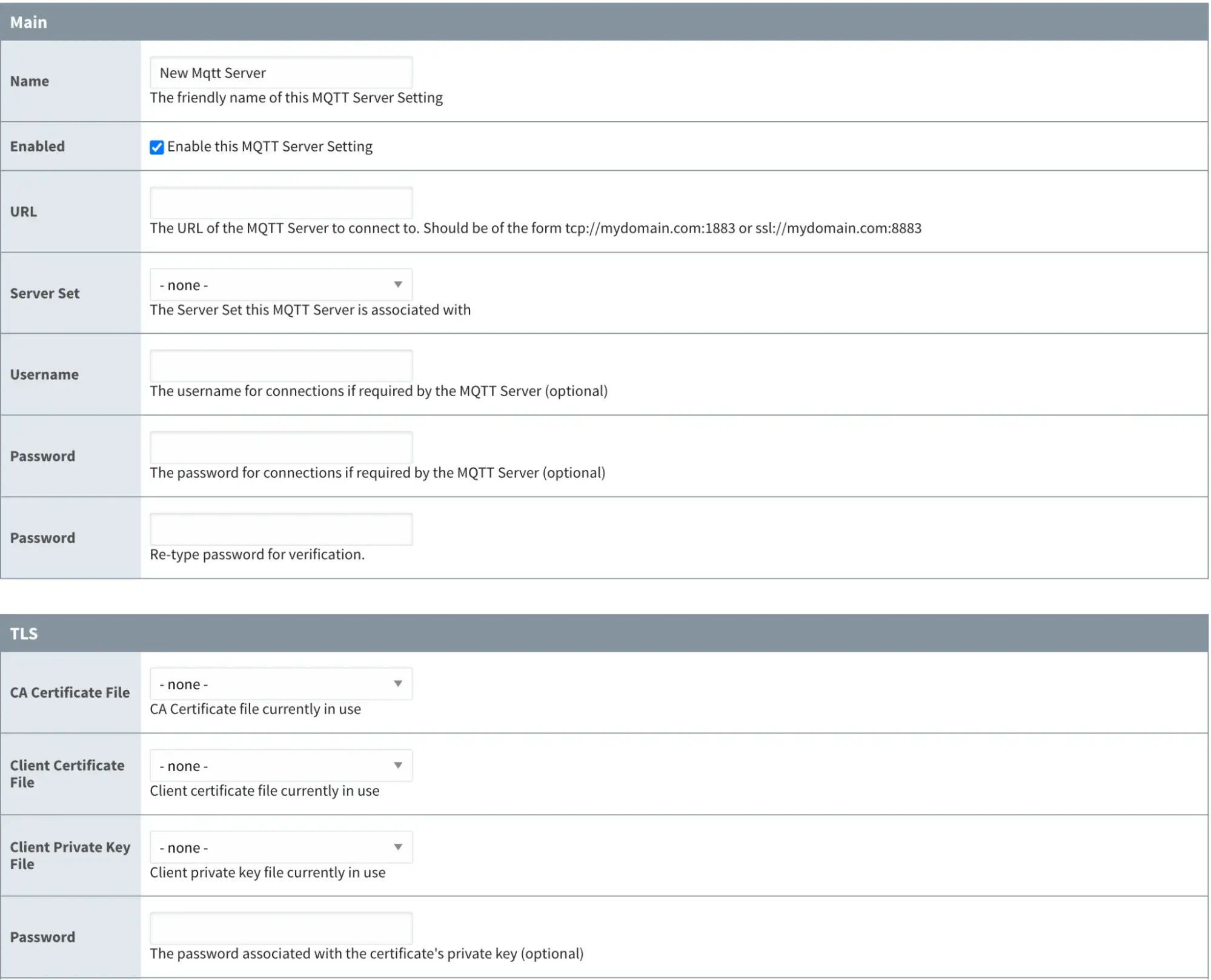This screenshot has height=980, width=1211.
Task: Open the Server Set dropdown
Action: point(281,285)
